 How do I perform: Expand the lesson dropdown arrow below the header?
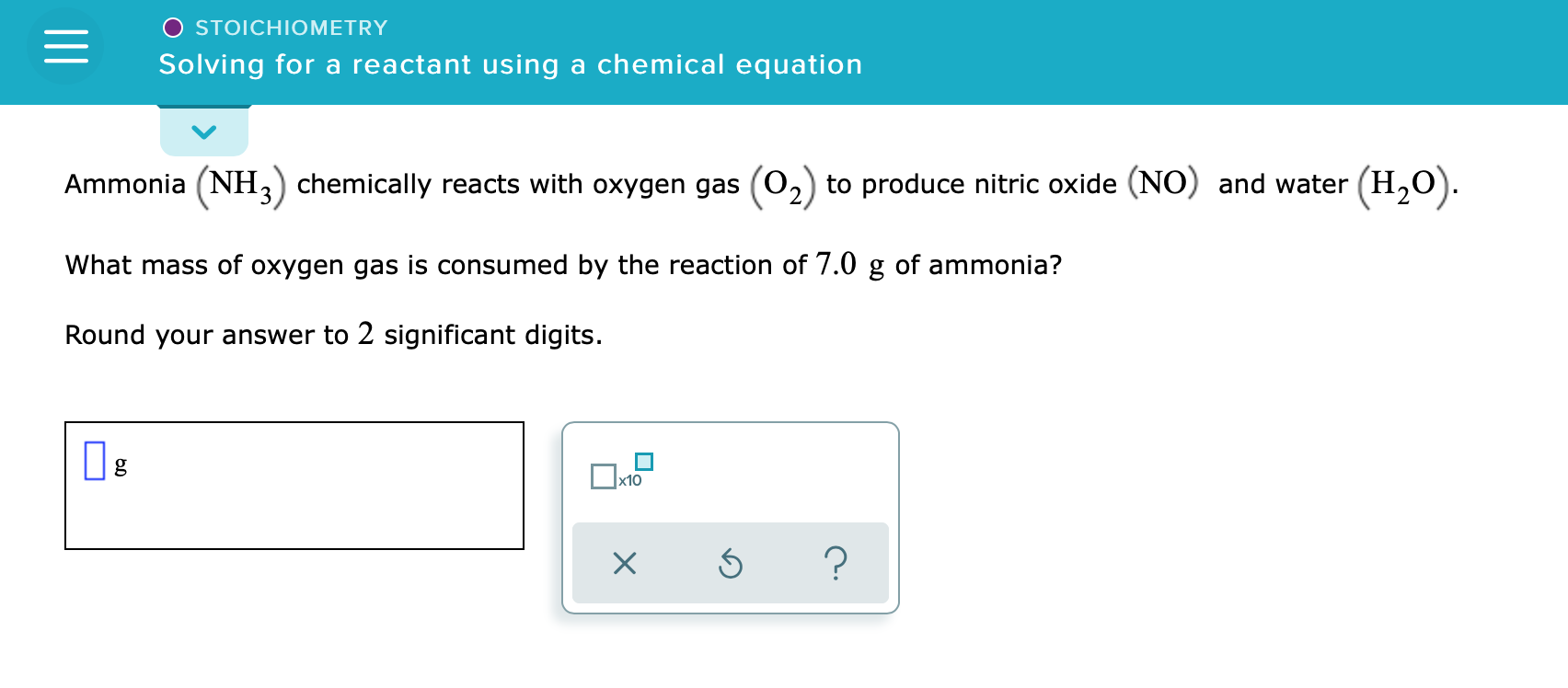pos(204,130)
